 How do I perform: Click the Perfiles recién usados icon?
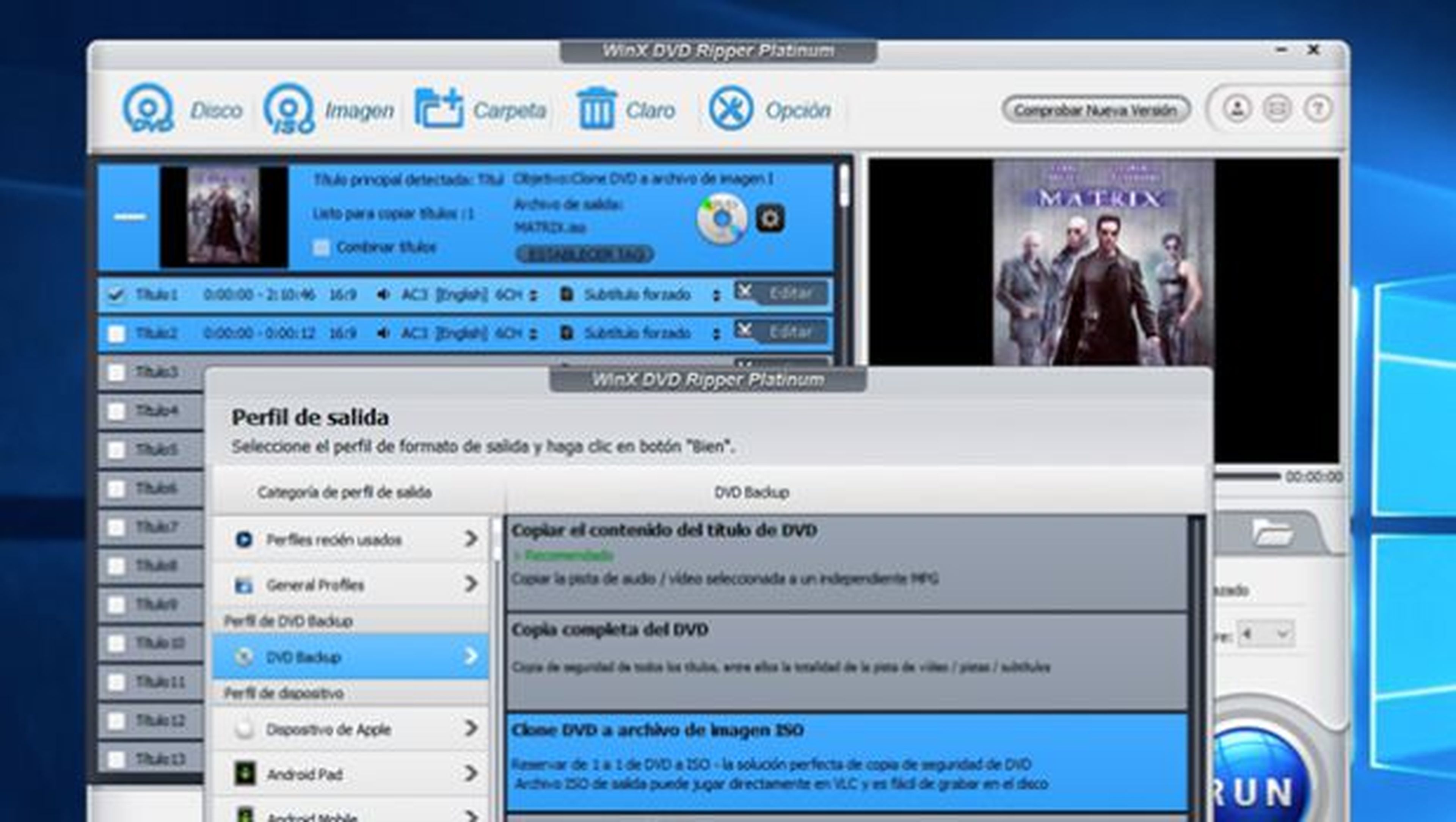[243, 539]
